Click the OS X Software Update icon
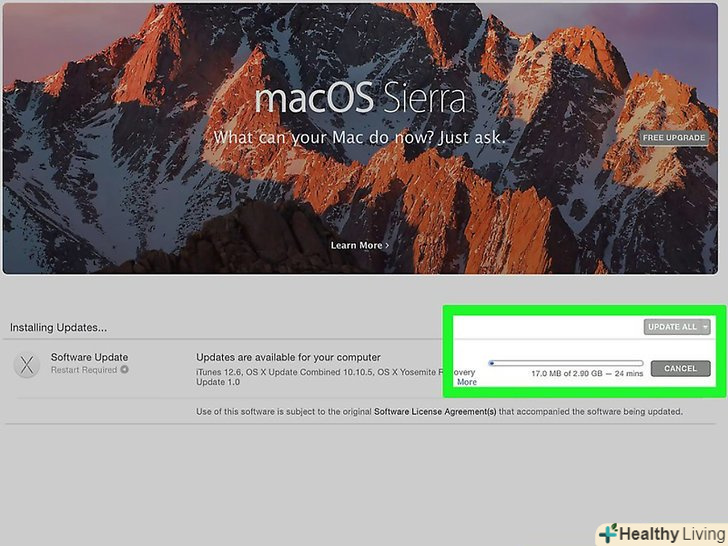Viewport: 728px width, 546px height. tap(27, 364)
